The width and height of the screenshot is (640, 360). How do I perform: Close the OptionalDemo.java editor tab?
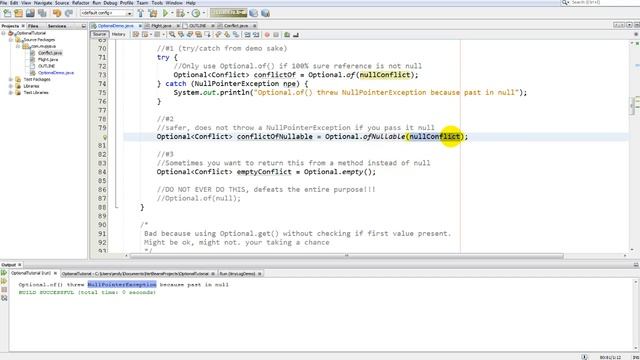click(140, 26)
